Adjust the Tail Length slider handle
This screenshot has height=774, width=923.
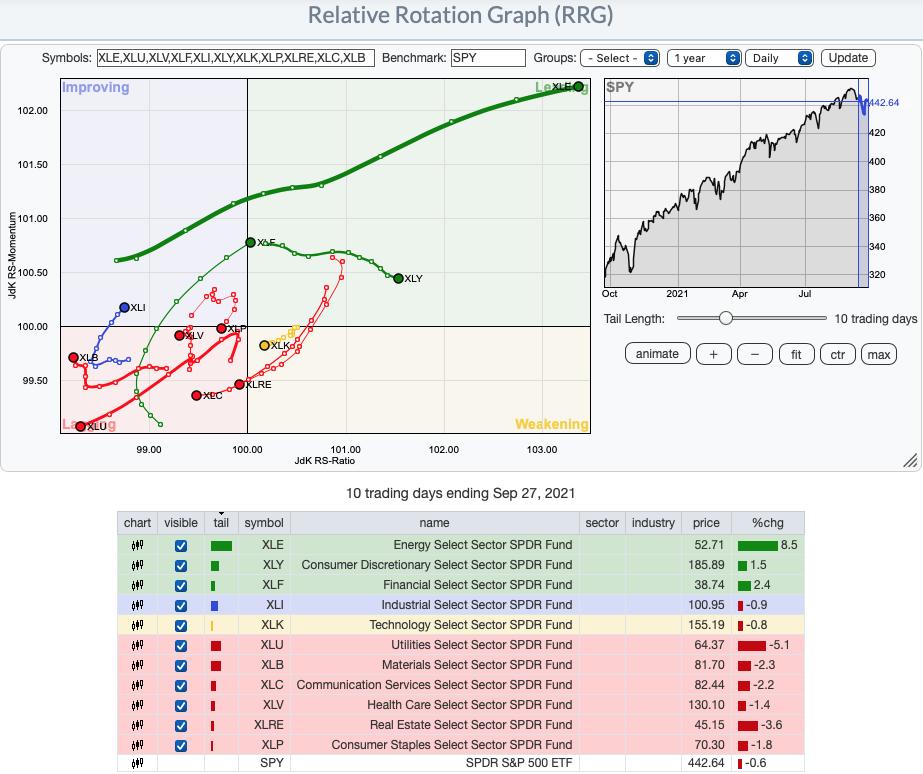click(x=726, y=318)
